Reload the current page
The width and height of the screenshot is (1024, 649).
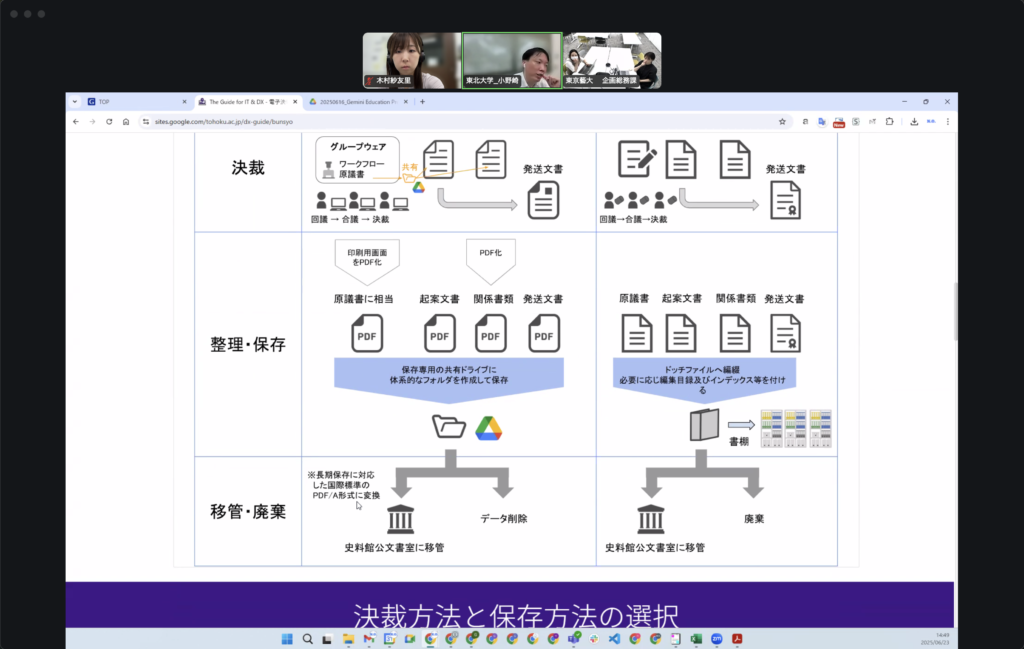[x=109, y=121]
